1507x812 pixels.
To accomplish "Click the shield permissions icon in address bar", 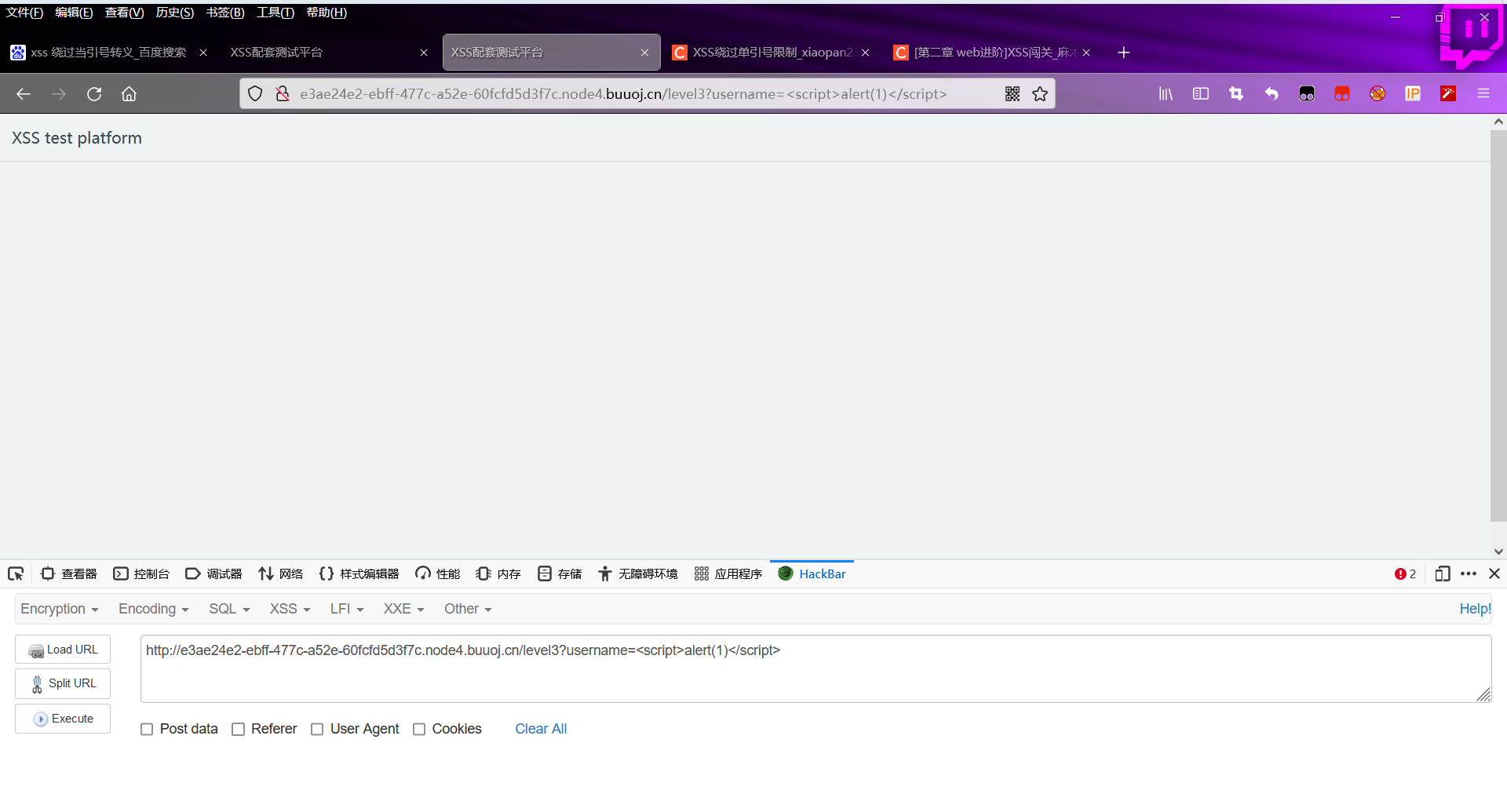I will [254, 93].
